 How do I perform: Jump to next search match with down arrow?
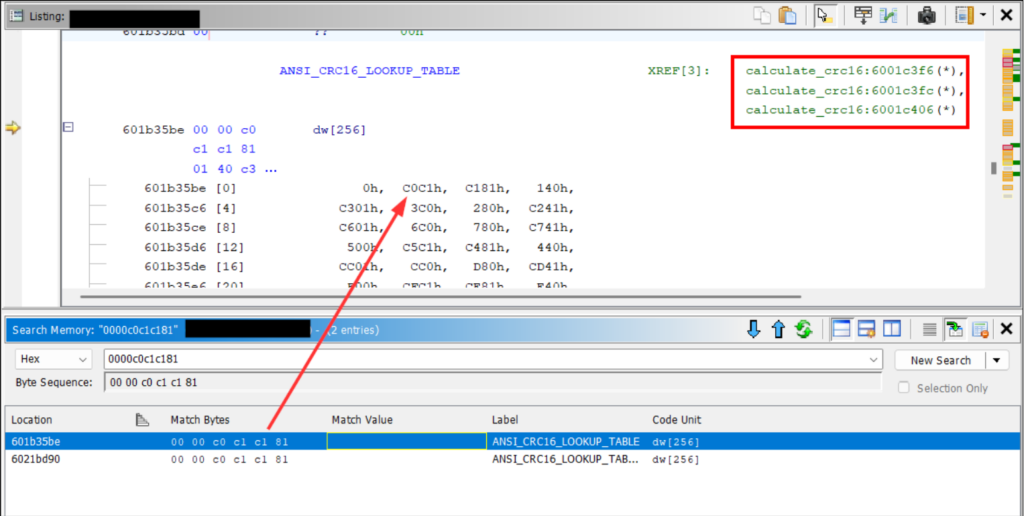(755, 329)
